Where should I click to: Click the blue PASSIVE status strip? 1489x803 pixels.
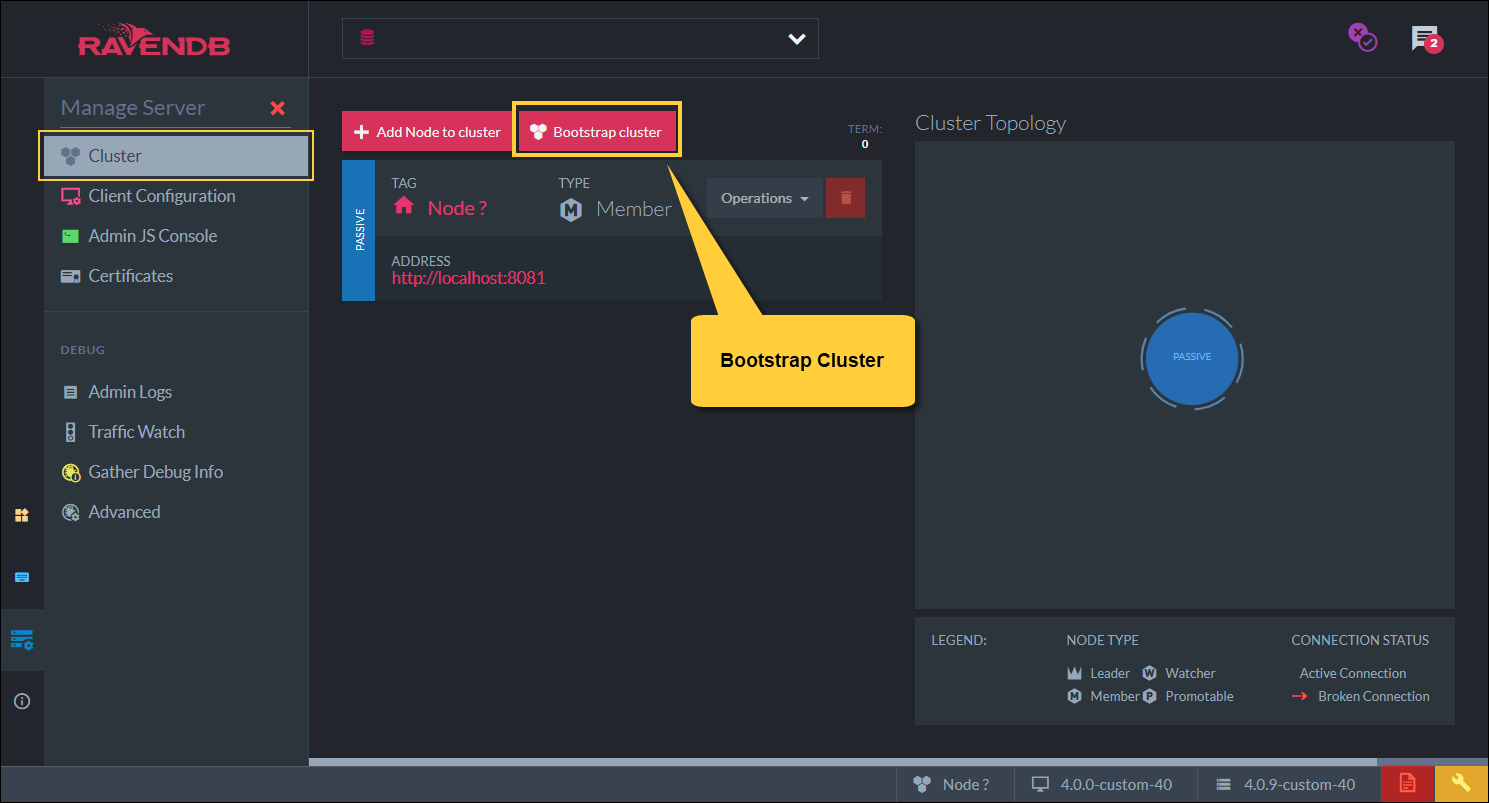[358, 231]
